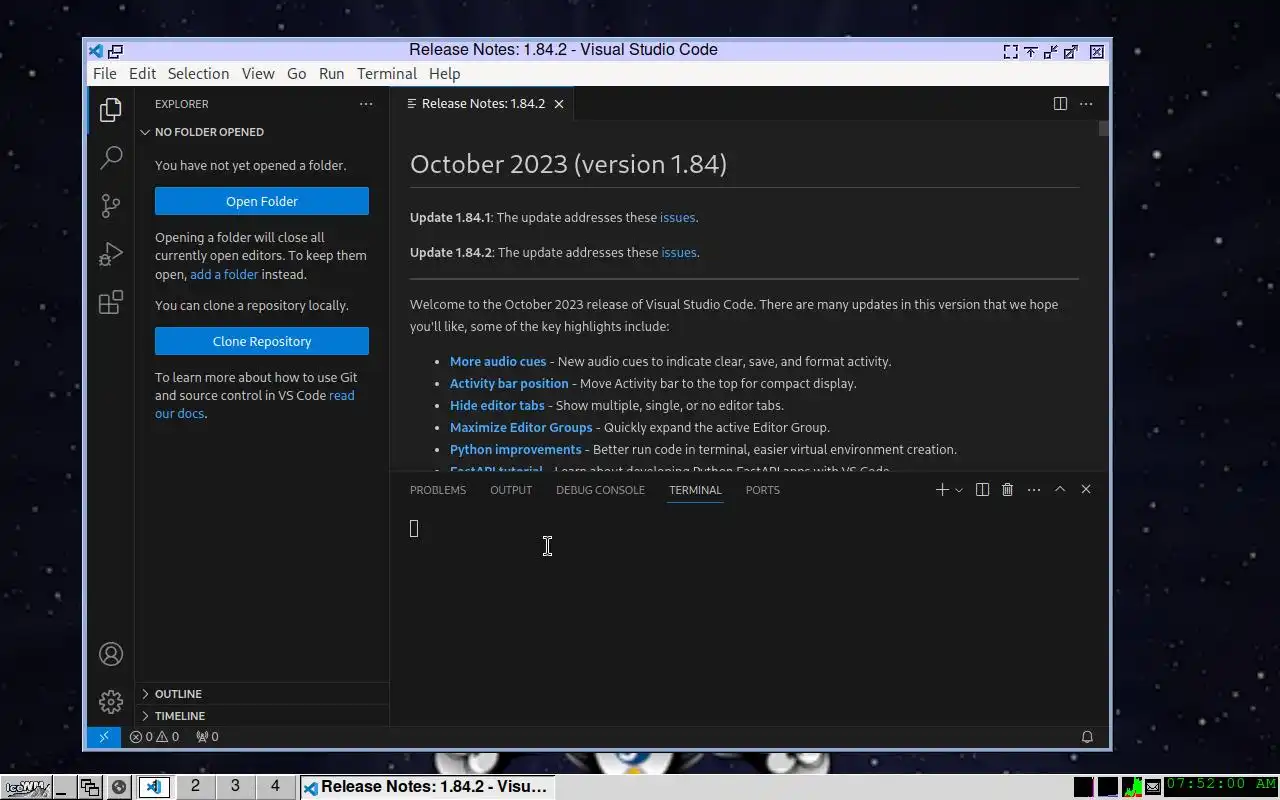The height and width of the screenshot is (800, 1280).
Task: Open the terminal launch profile dropdown arrow
Action: coord(959,490)
